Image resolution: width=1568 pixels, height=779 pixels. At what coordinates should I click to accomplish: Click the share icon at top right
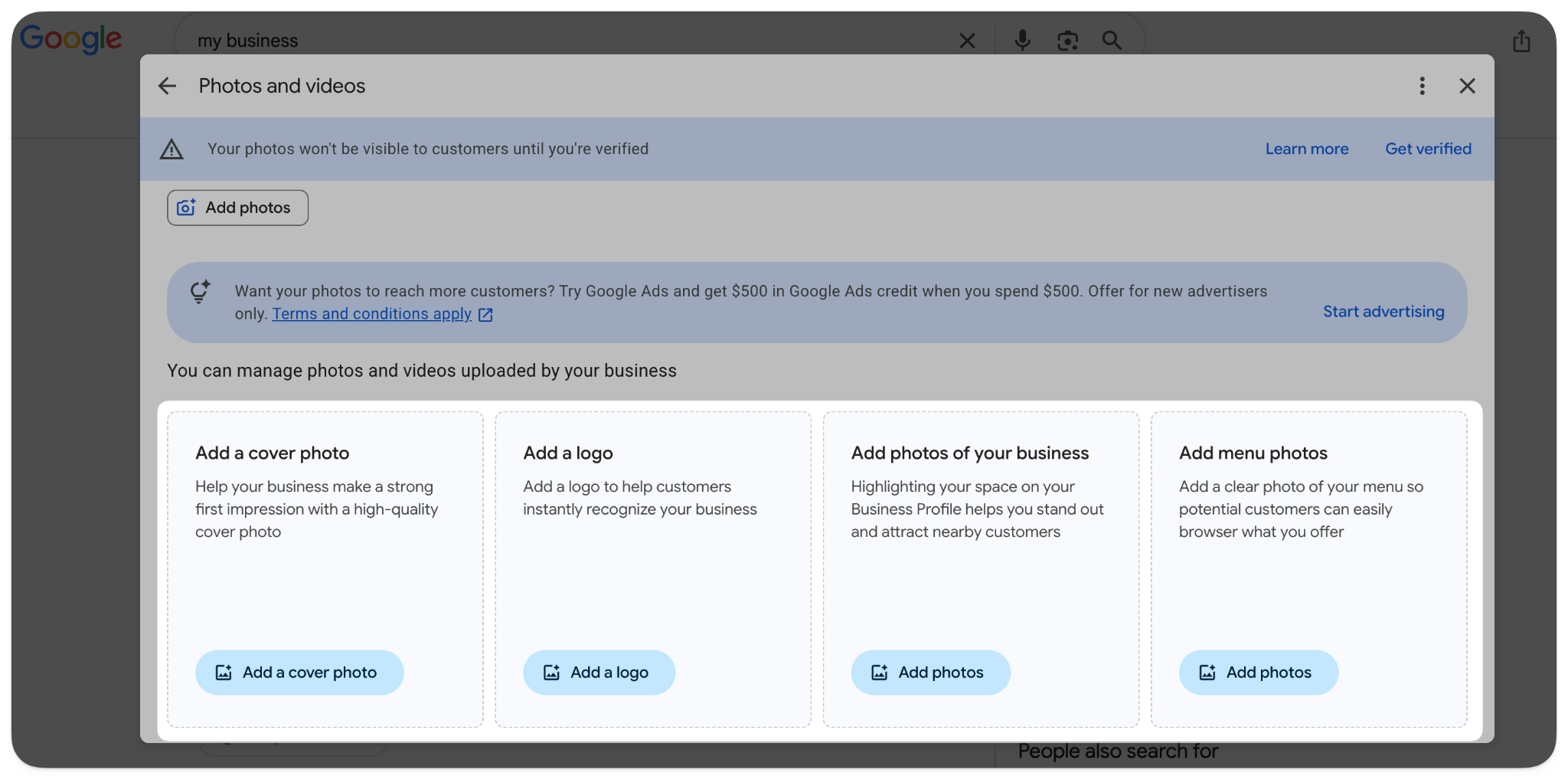1521,41
